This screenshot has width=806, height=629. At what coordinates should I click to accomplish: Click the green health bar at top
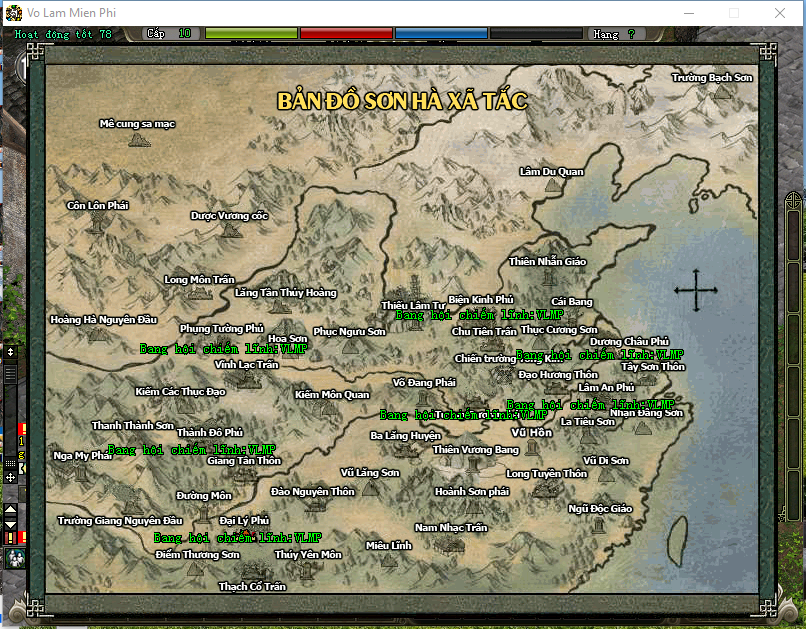click(251, 34)
